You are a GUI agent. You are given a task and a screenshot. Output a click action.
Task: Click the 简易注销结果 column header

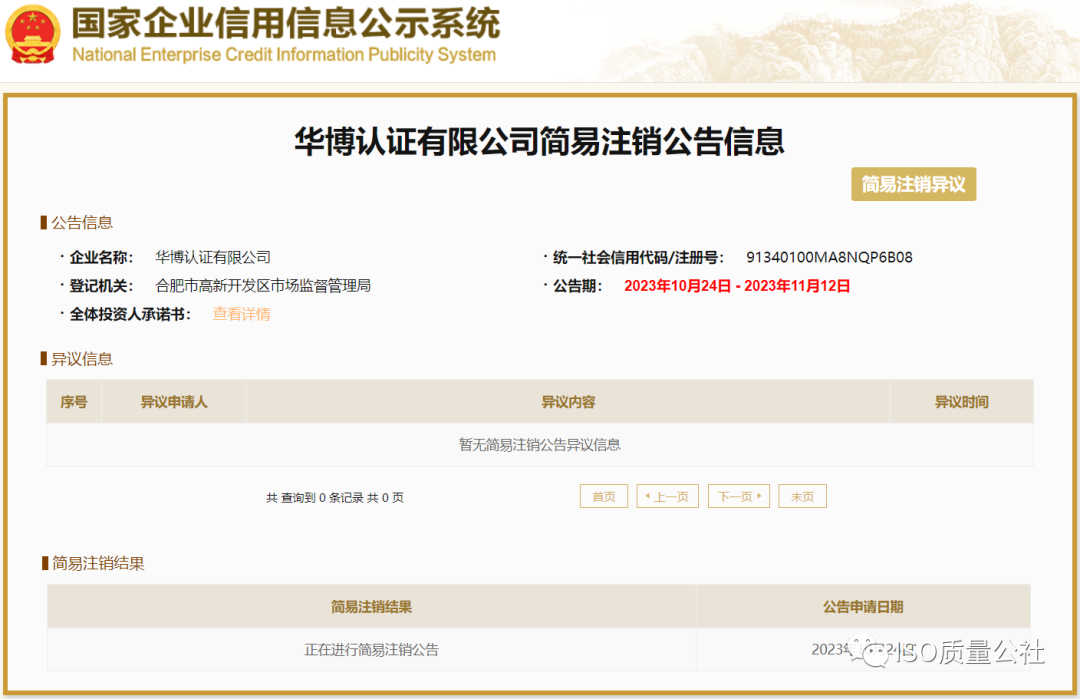[371, 607]
